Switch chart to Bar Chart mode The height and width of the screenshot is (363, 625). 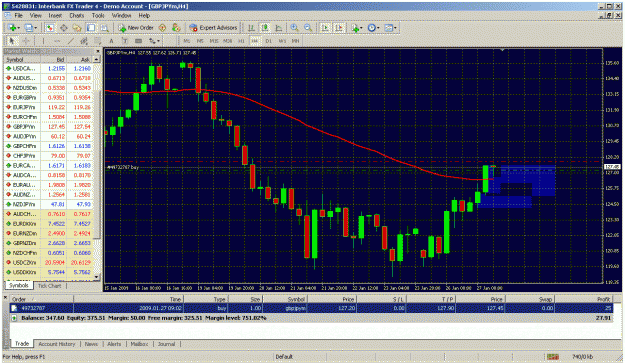252,28
